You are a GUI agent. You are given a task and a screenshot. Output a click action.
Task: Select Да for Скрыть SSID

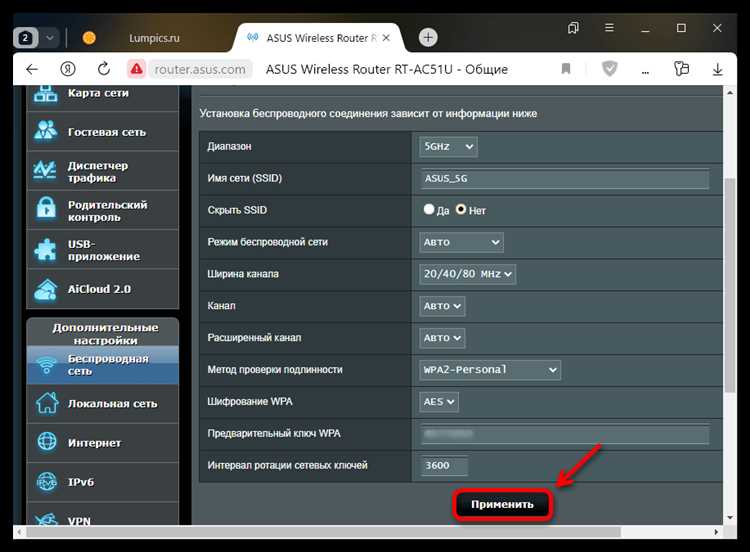(x=429, y=209)
